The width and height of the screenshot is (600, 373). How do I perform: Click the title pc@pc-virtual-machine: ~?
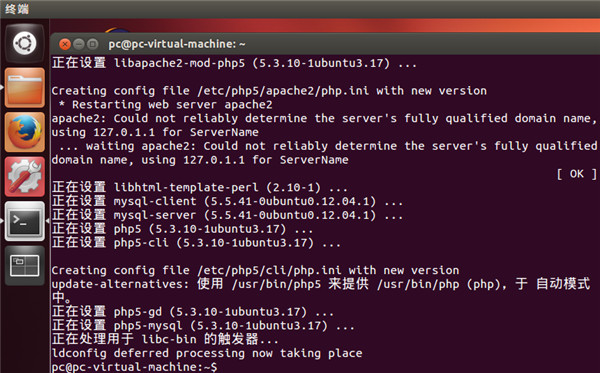click(x=177, y=44)
